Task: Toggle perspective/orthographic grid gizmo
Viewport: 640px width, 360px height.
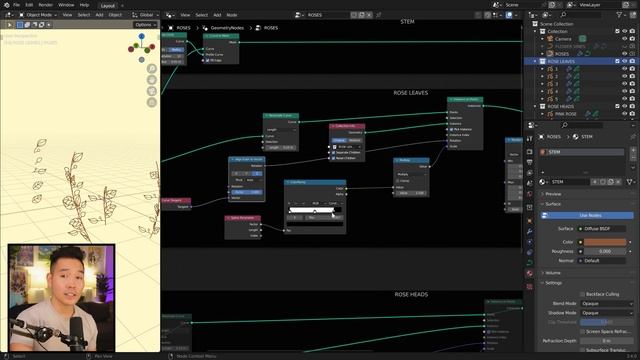Action: point(152,102)
